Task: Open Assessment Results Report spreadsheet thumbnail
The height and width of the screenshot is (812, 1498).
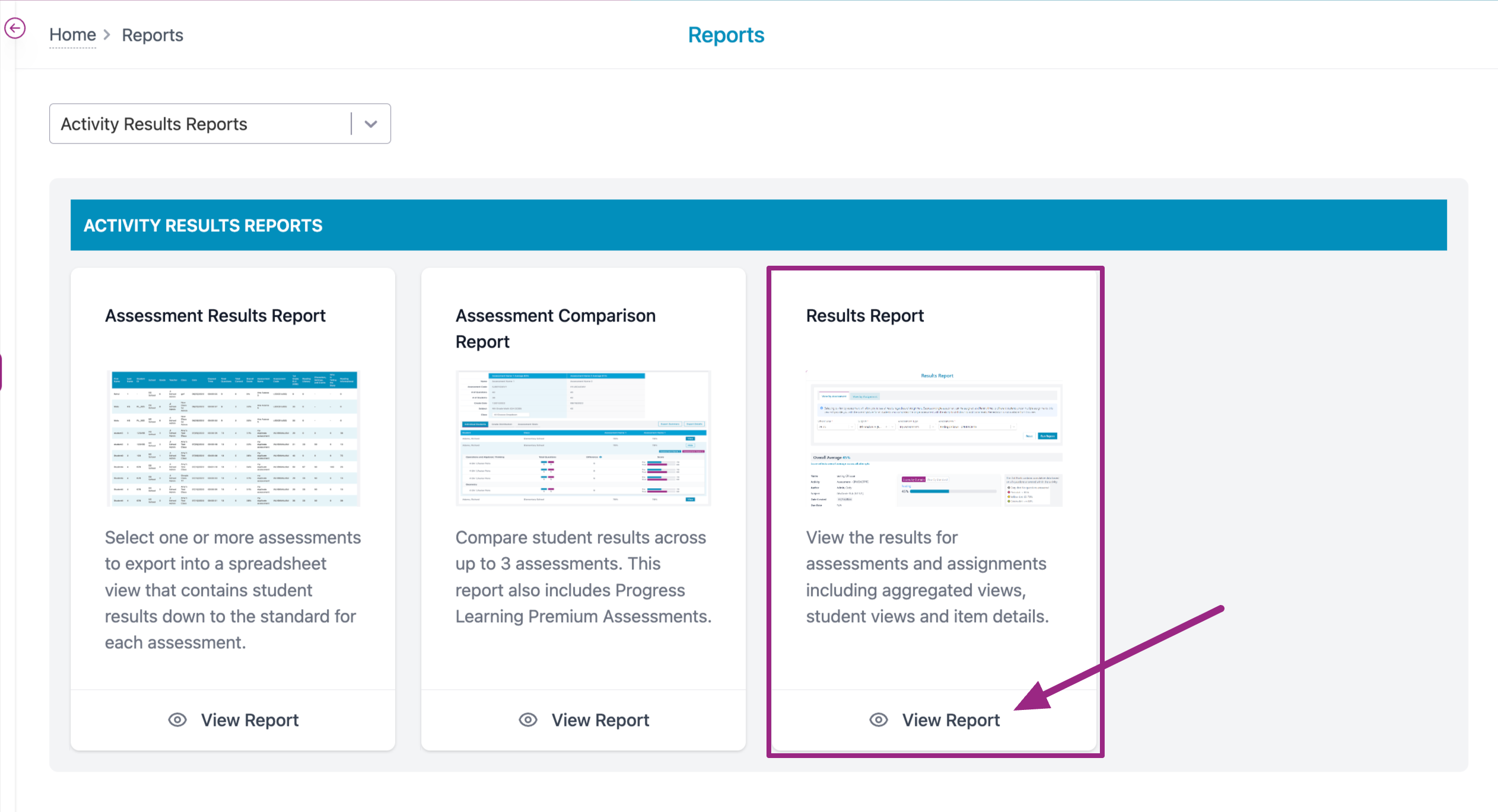Action: (234, 438)
